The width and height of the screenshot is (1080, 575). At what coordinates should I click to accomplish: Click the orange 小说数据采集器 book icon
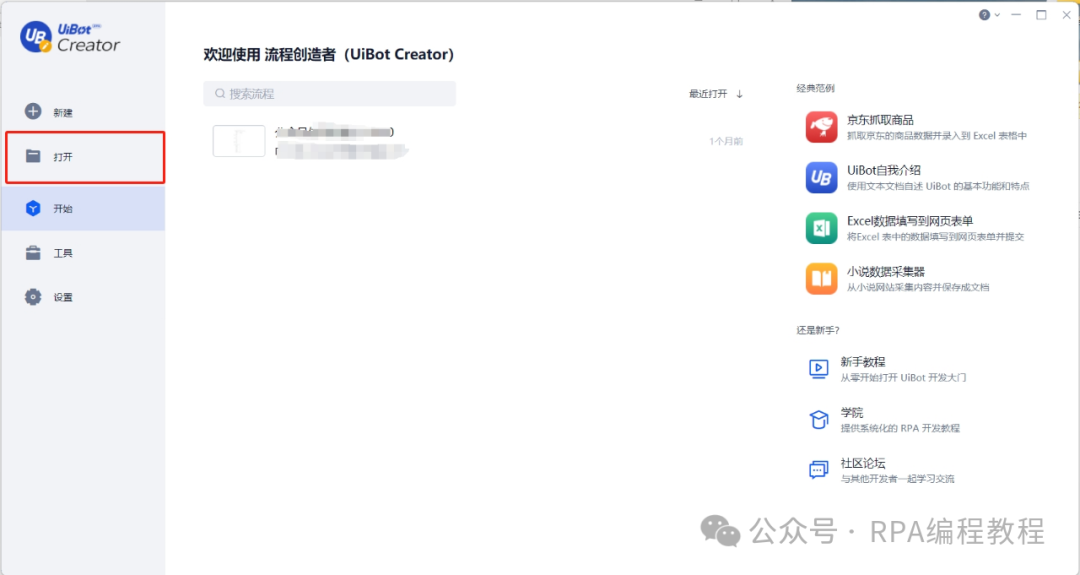pyautogui.click(x=821, y=279)
